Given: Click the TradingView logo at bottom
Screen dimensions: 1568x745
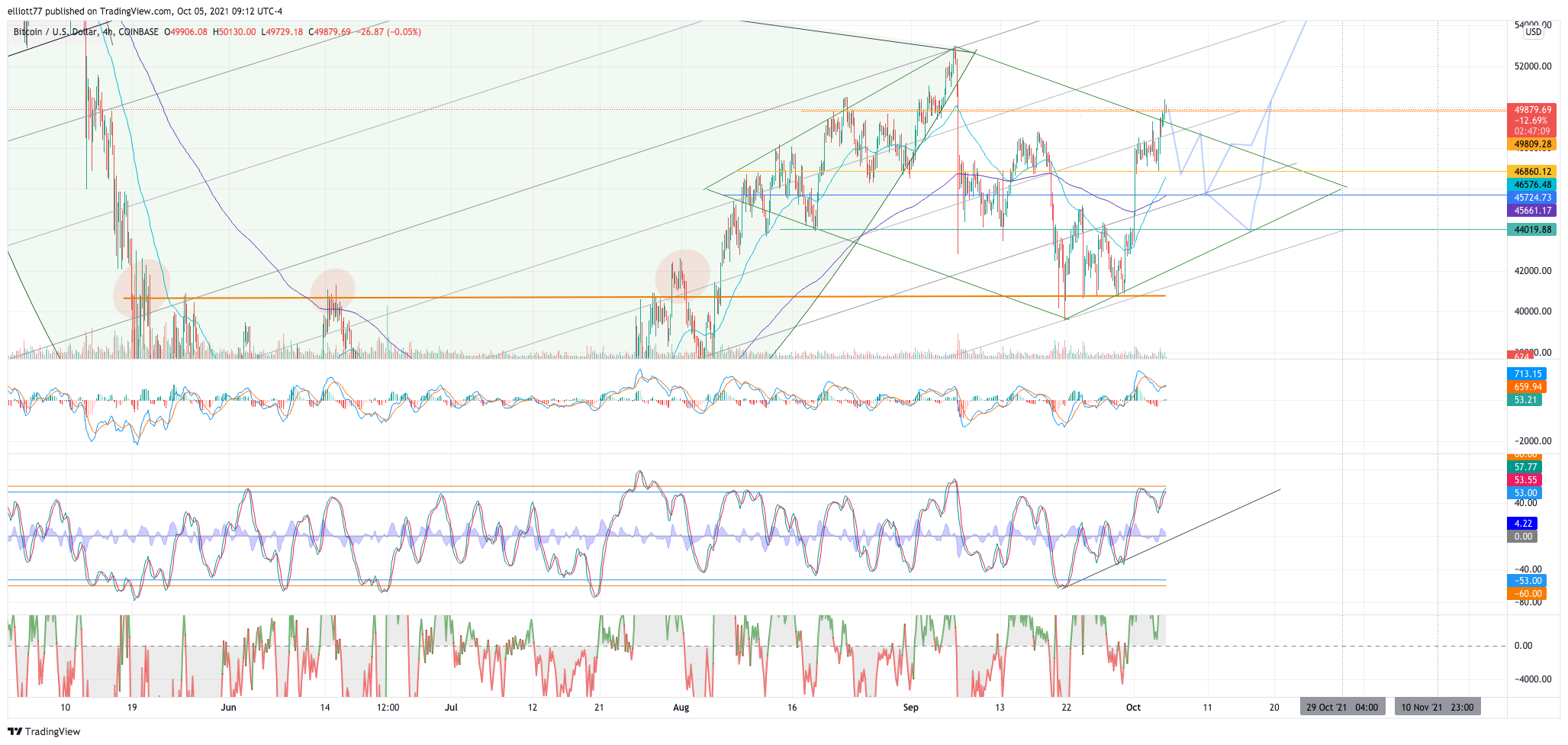Looking at the screenshot, I should pyautogui.click(x=43, y=731).
